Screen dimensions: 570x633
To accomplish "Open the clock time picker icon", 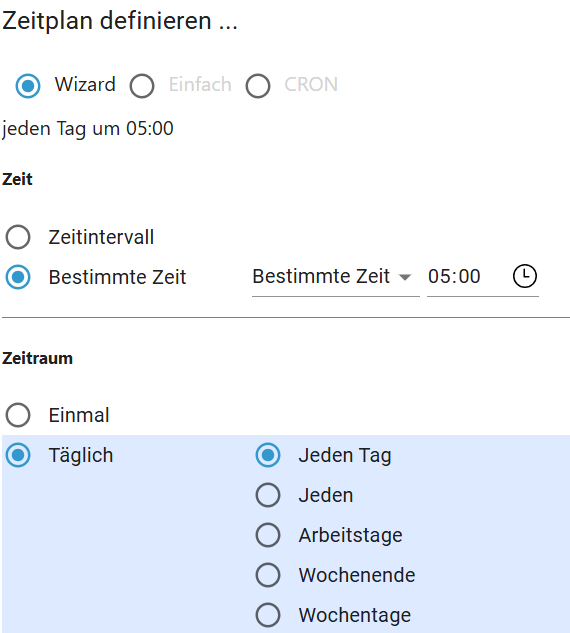I will click(524, 277).
